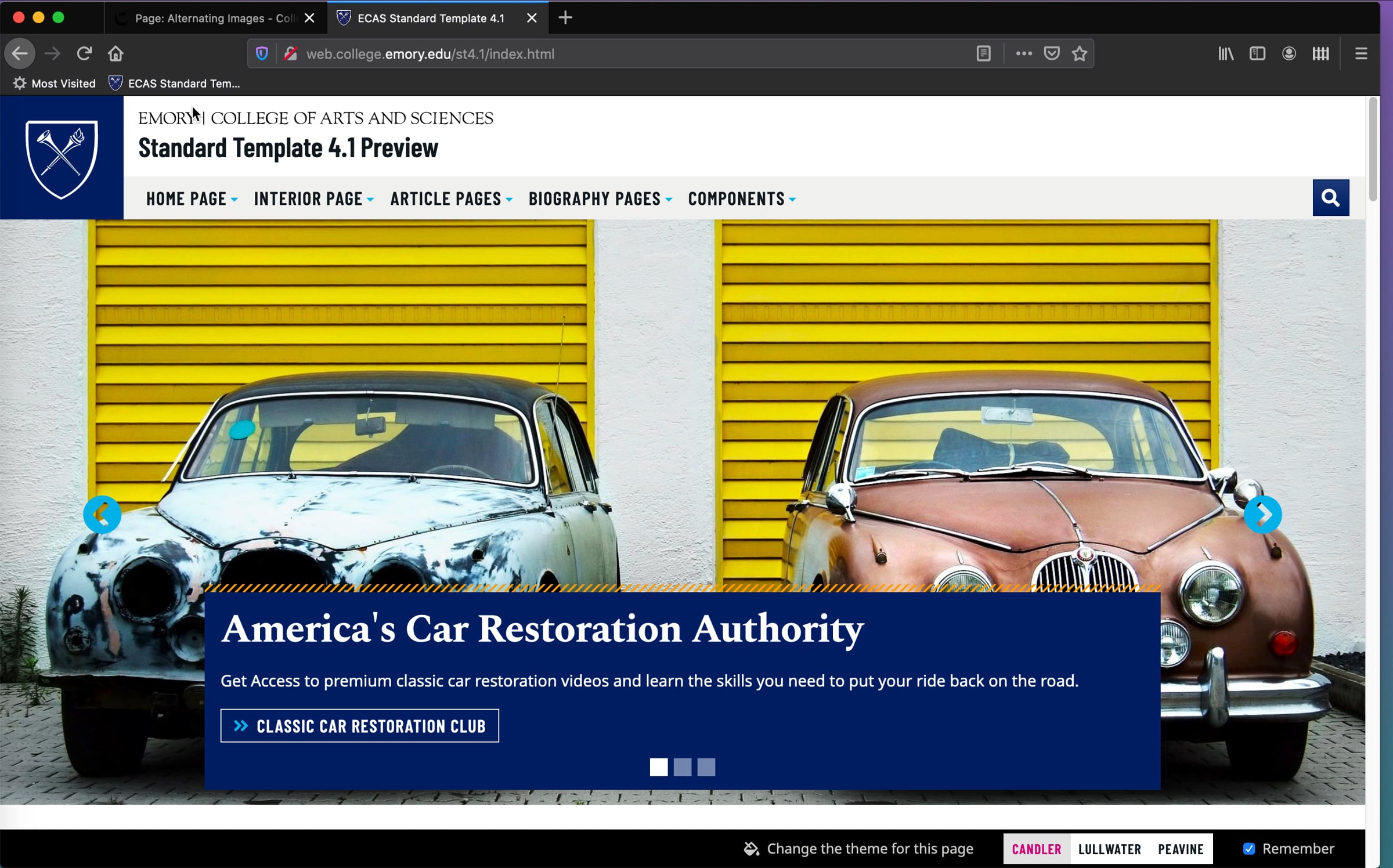This screenshot has width=1393, height=868.
Task: Open the Most Visited bookmarks folder
Action: point(54,84)
